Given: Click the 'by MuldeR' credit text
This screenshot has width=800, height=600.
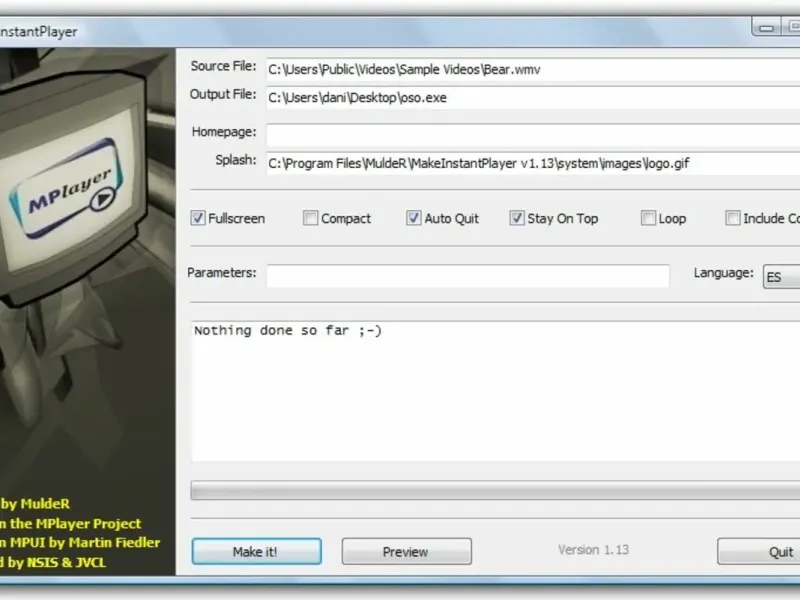Looking at the screenshot, I should coord(35,504).
